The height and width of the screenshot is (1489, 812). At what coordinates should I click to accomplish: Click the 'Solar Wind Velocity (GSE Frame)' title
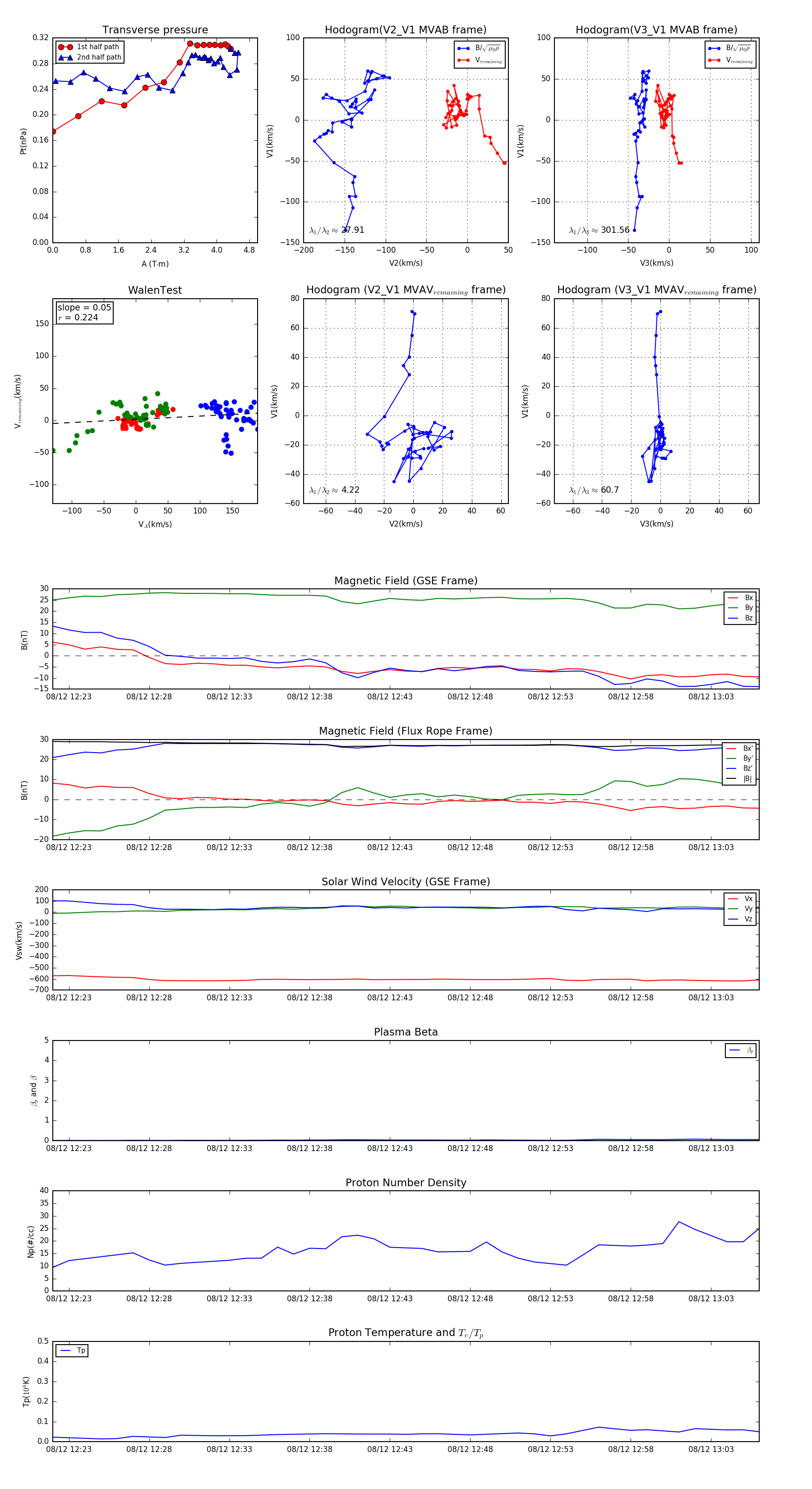(406, 882)
